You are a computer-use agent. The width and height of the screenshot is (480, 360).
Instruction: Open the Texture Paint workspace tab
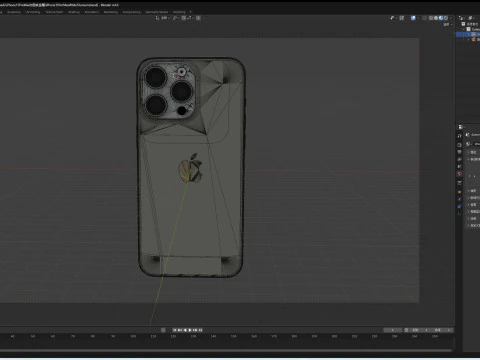[54, 12]
